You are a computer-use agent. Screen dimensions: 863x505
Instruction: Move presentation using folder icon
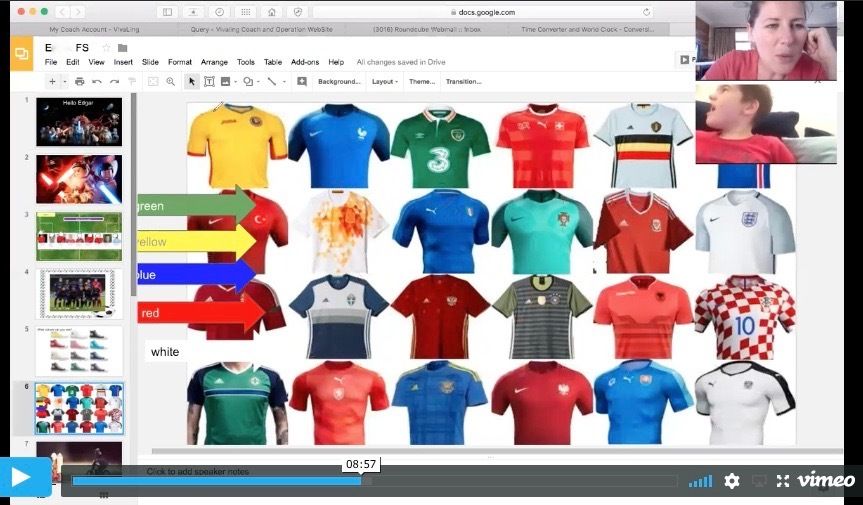(x=123, y=48)
